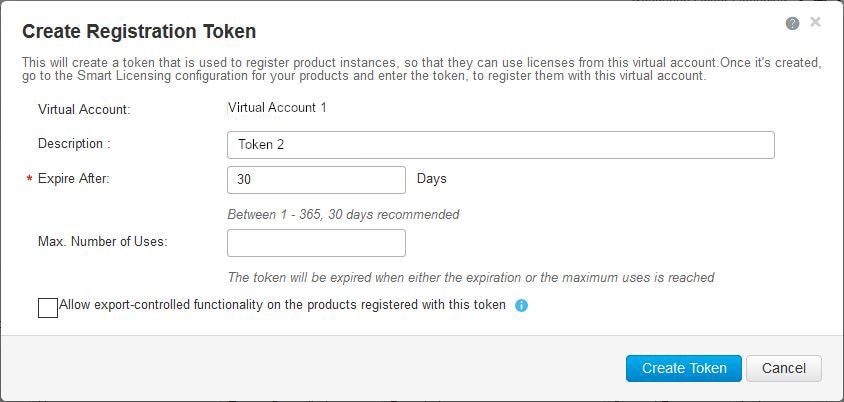
Task: Click the red required asterisk beside Expire After
Action: (29, 179)
